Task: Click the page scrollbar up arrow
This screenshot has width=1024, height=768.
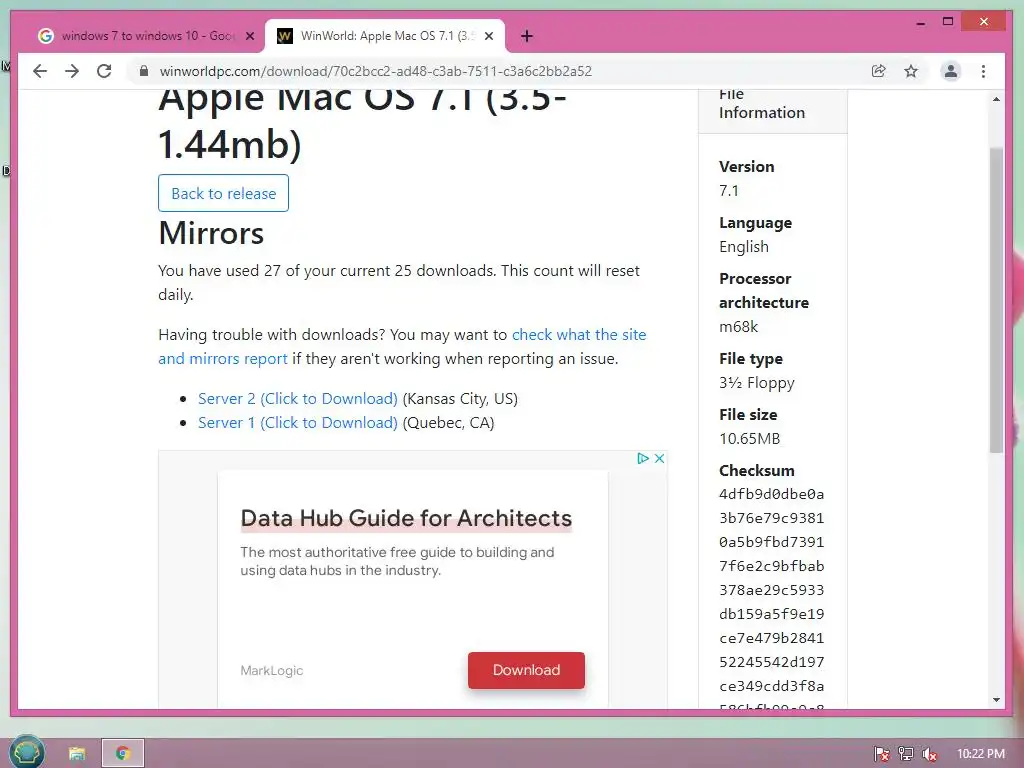Action: (996, 99)
